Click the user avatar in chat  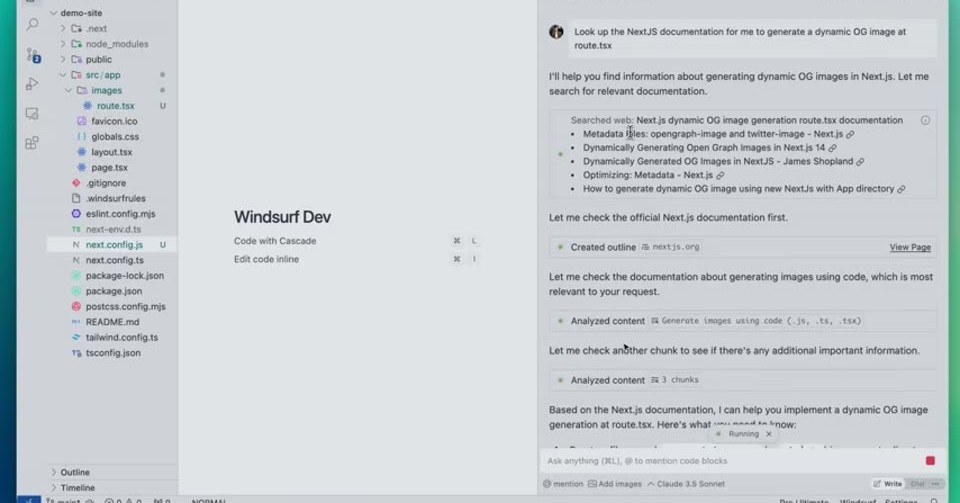[x=556, y=32]
